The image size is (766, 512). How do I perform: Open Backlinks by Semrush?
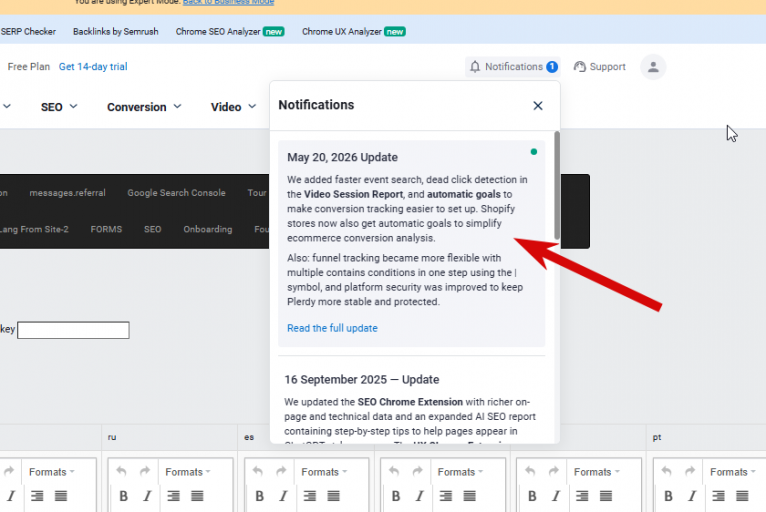point(116,32)
